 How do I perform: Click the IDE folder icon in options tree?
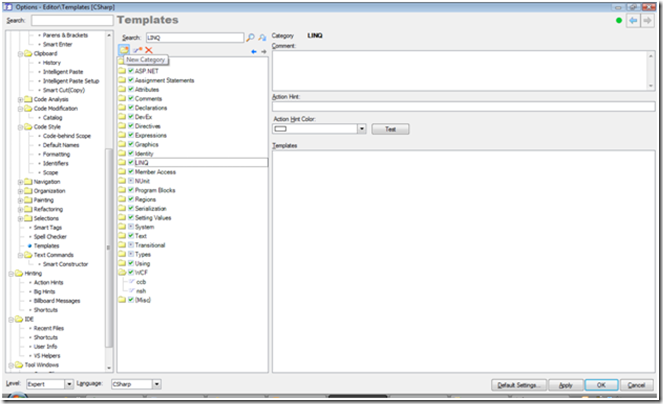(x=19, y=319)
